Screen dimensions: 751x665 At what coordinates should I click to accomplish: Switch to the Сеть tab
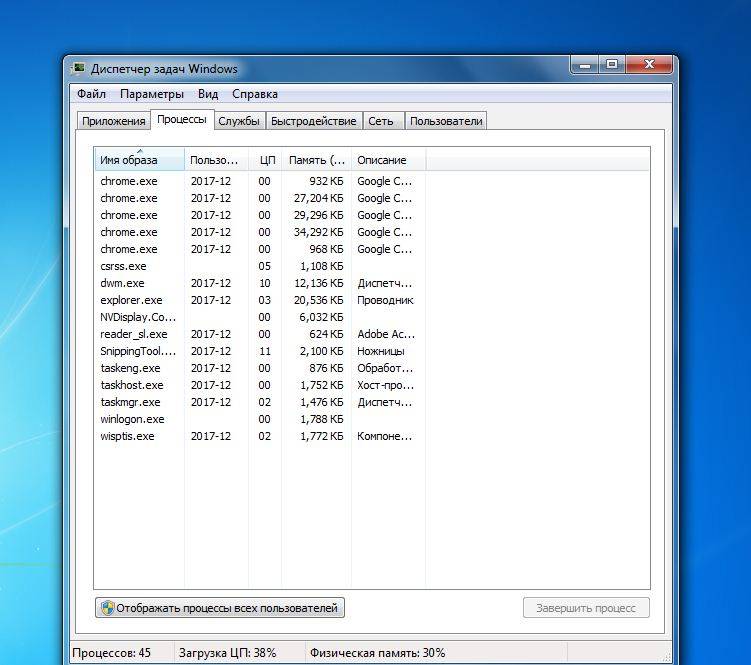click(381, 121)
